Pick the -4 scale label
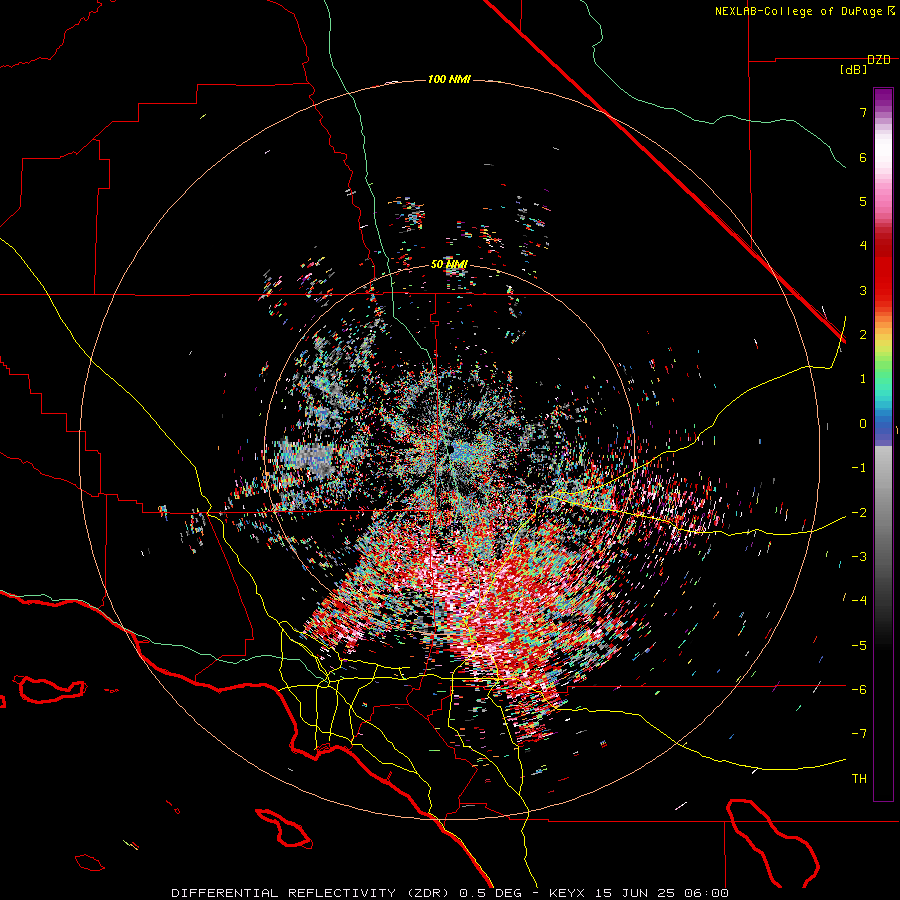 [x=859, y=601]
